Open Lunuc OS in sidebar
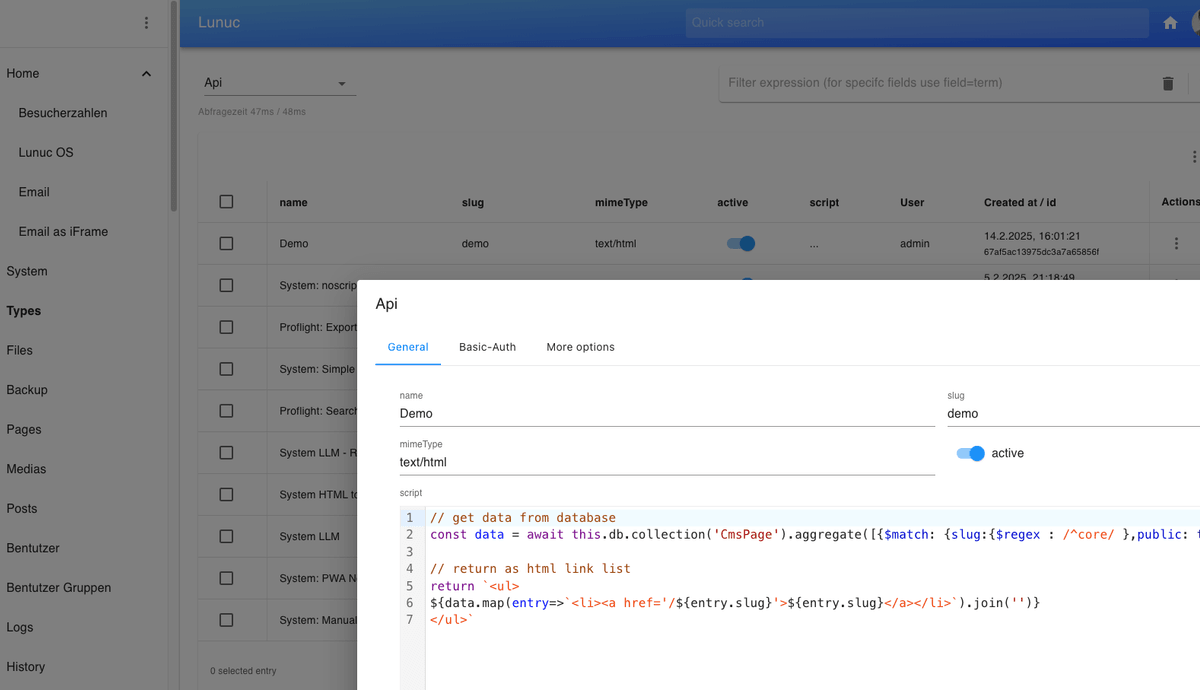 click(x=46, y=153)
